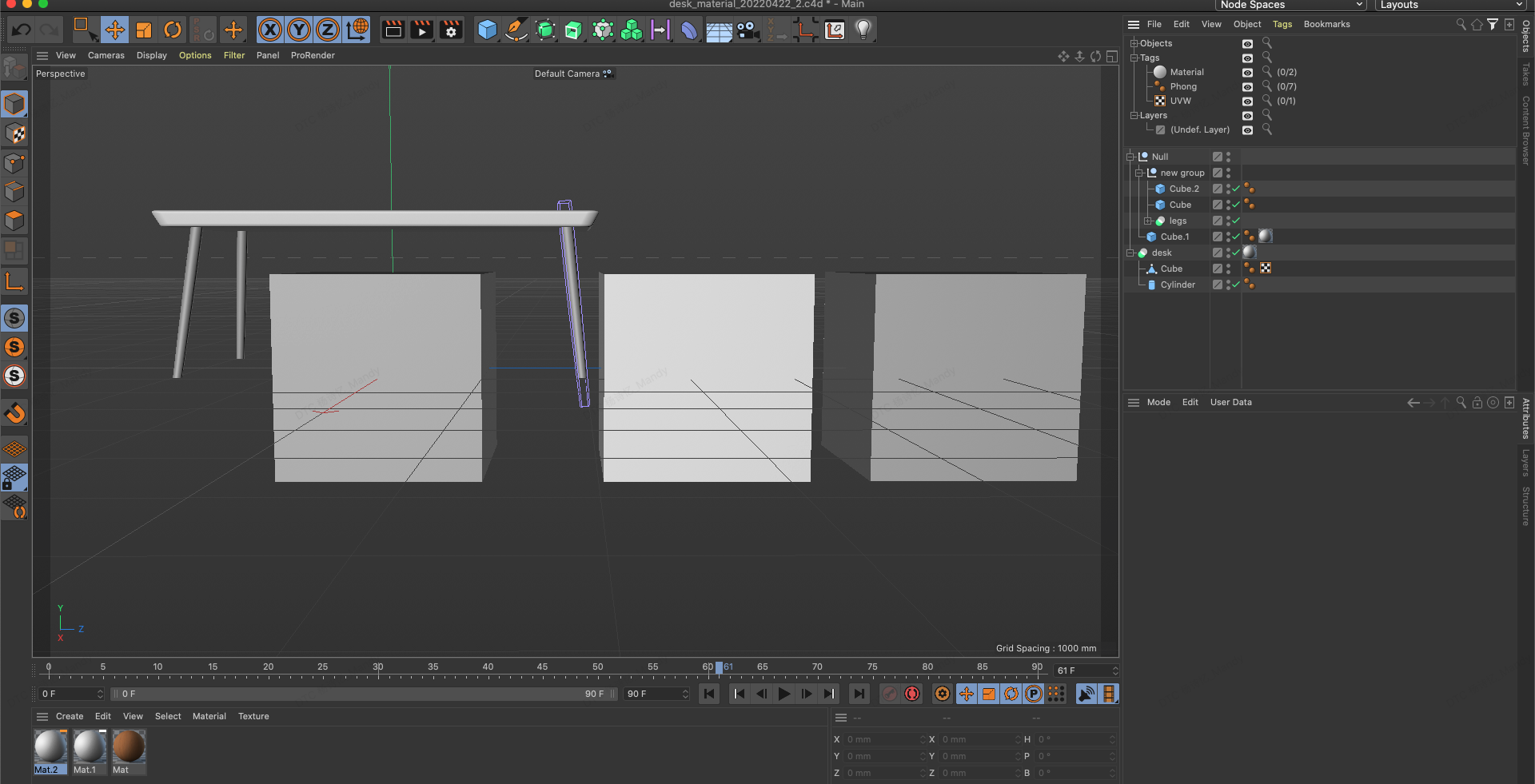
Task: Select the Rotate tool
Action: [173, 30]
